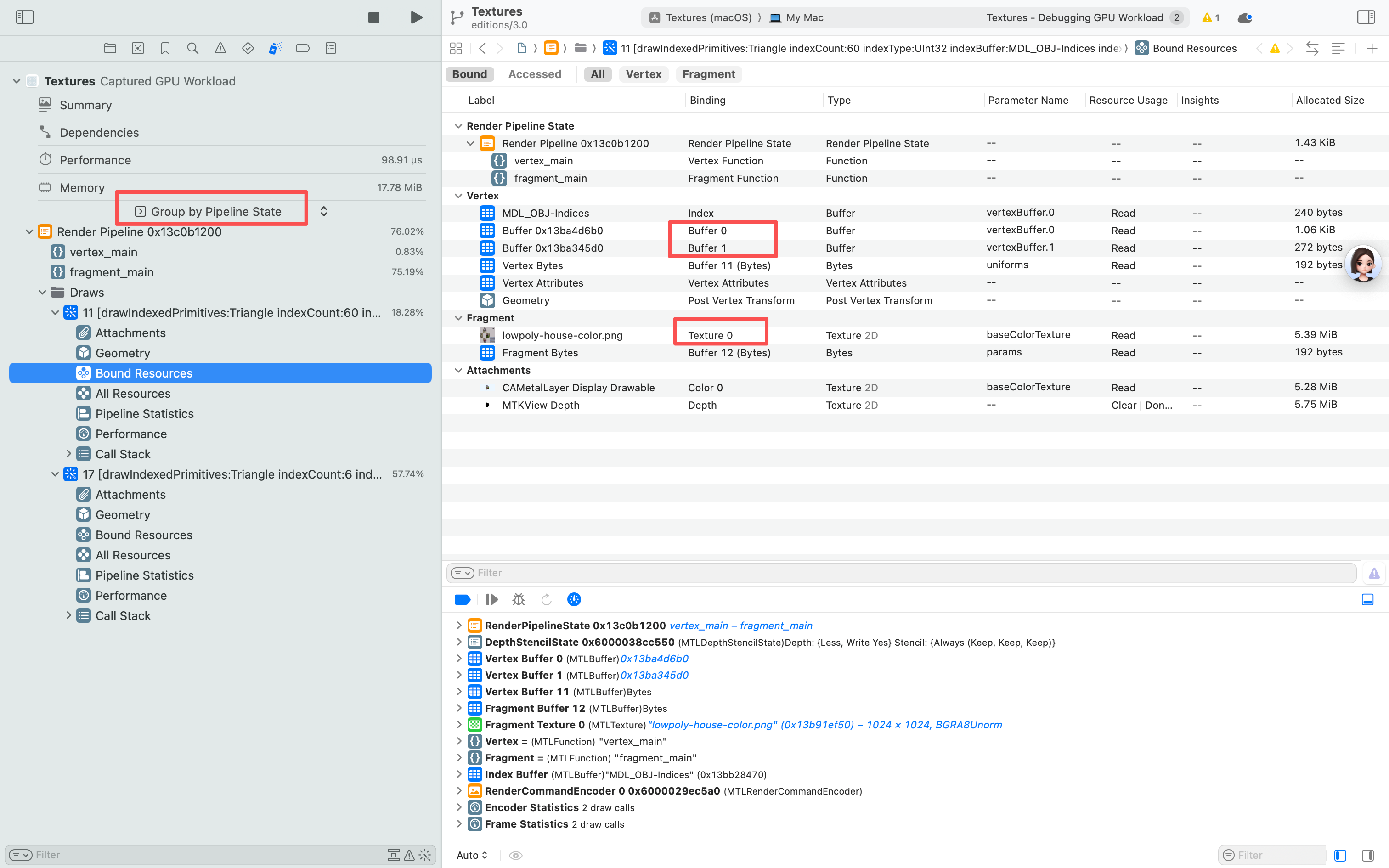The image size is (1389, 868).
Task: Collapse draw call 11 in the navigator
Action: (55, 312)
